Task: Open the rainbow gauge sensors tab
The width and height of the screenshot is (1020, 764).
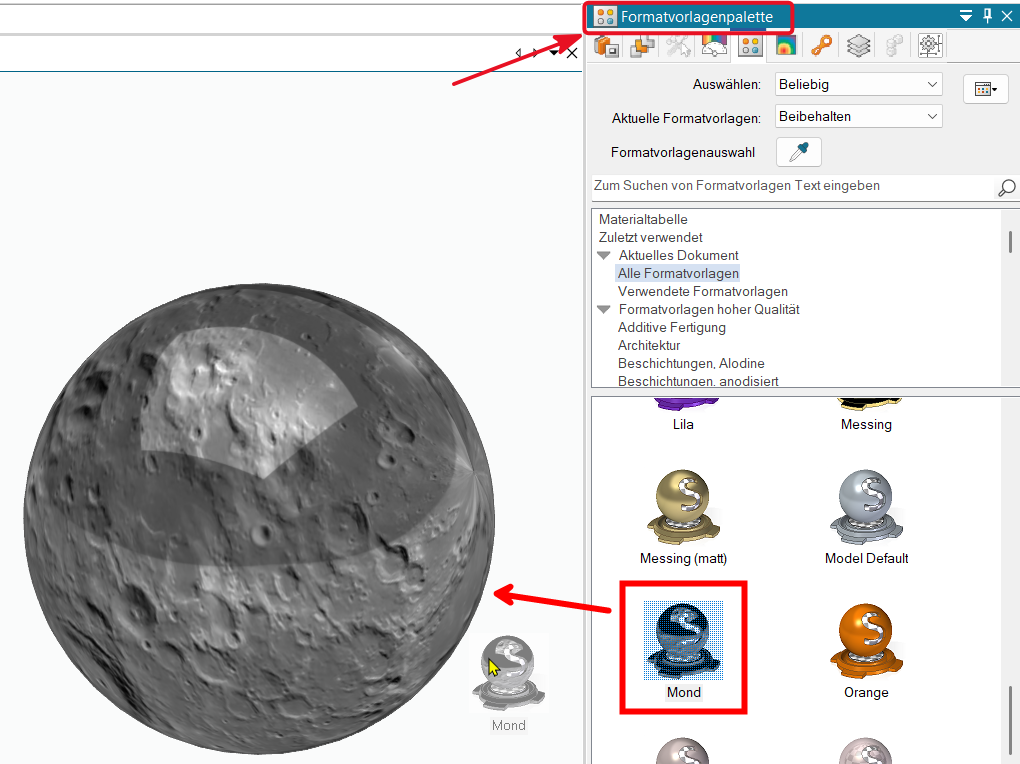Action: [714, 47]
